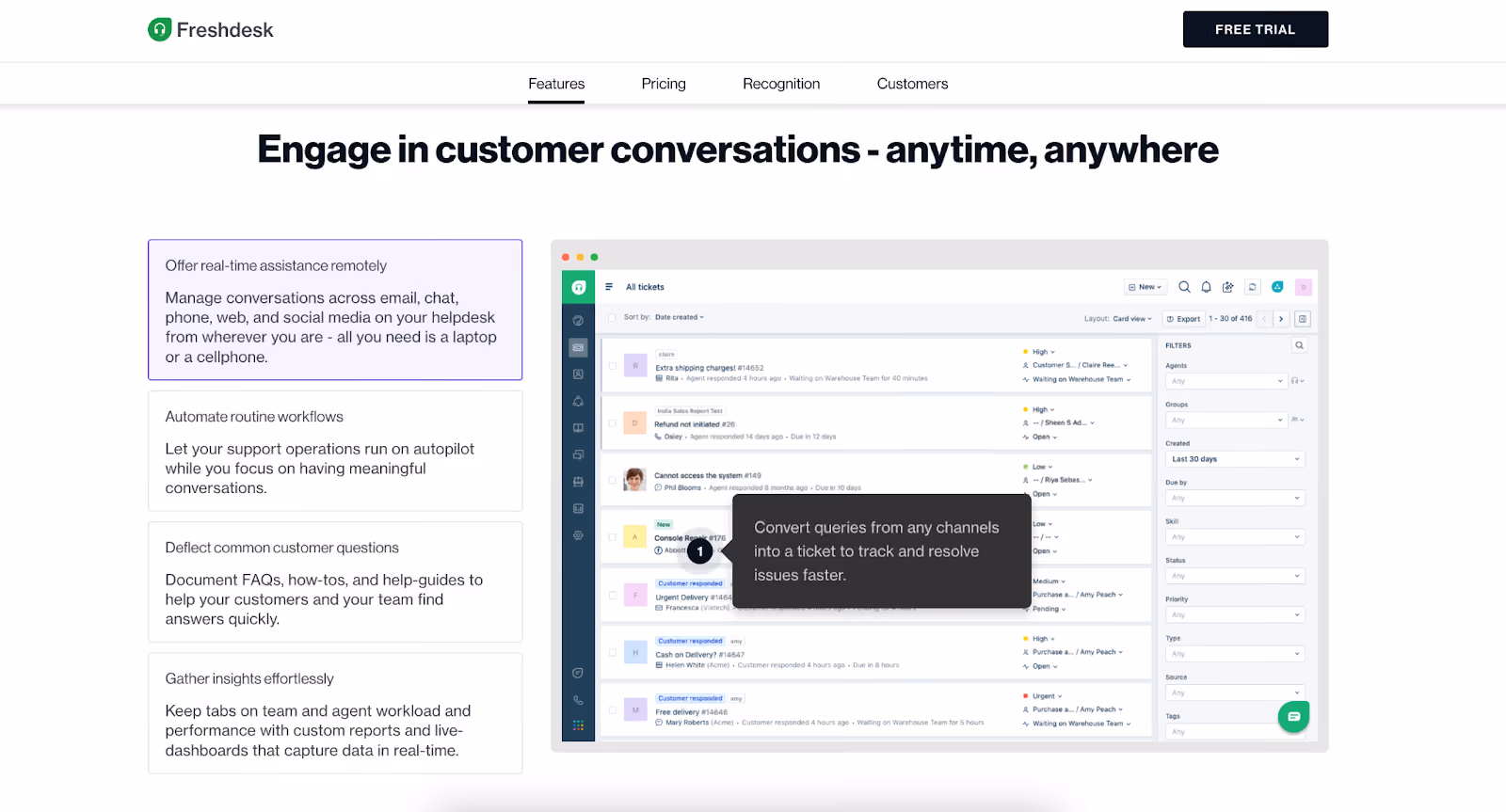Viewport: 1506px width, 812px height.
Task: Check the Free delivery ticket checkbox
Action: [612, 710]
